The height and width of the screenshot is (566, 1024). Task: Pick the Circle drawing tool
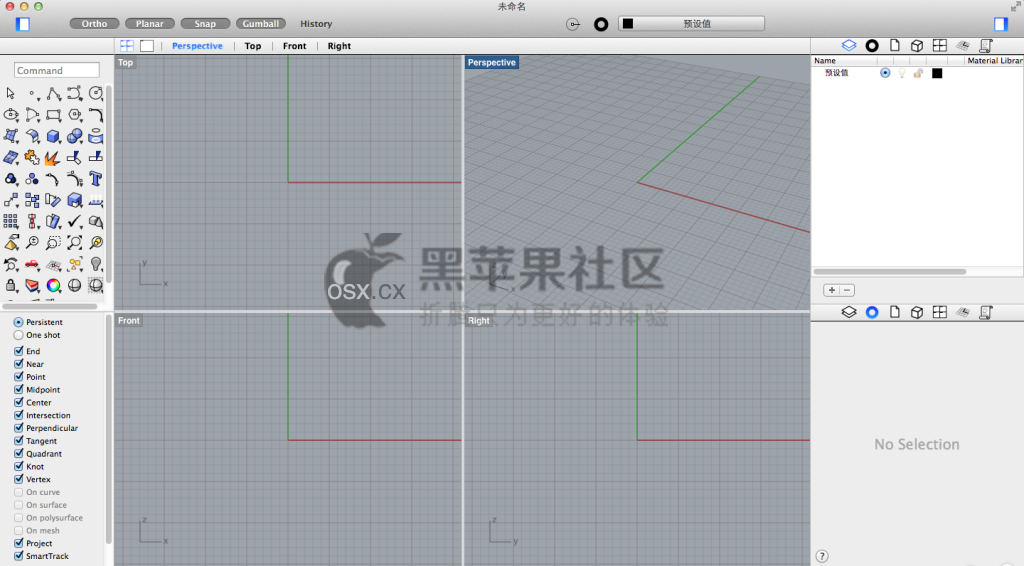95,93
